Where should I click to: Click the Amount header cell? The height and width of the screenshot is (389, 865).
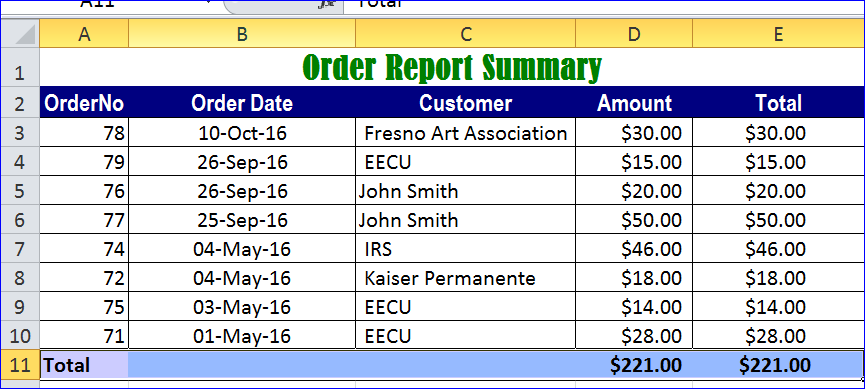click(634, 103)
